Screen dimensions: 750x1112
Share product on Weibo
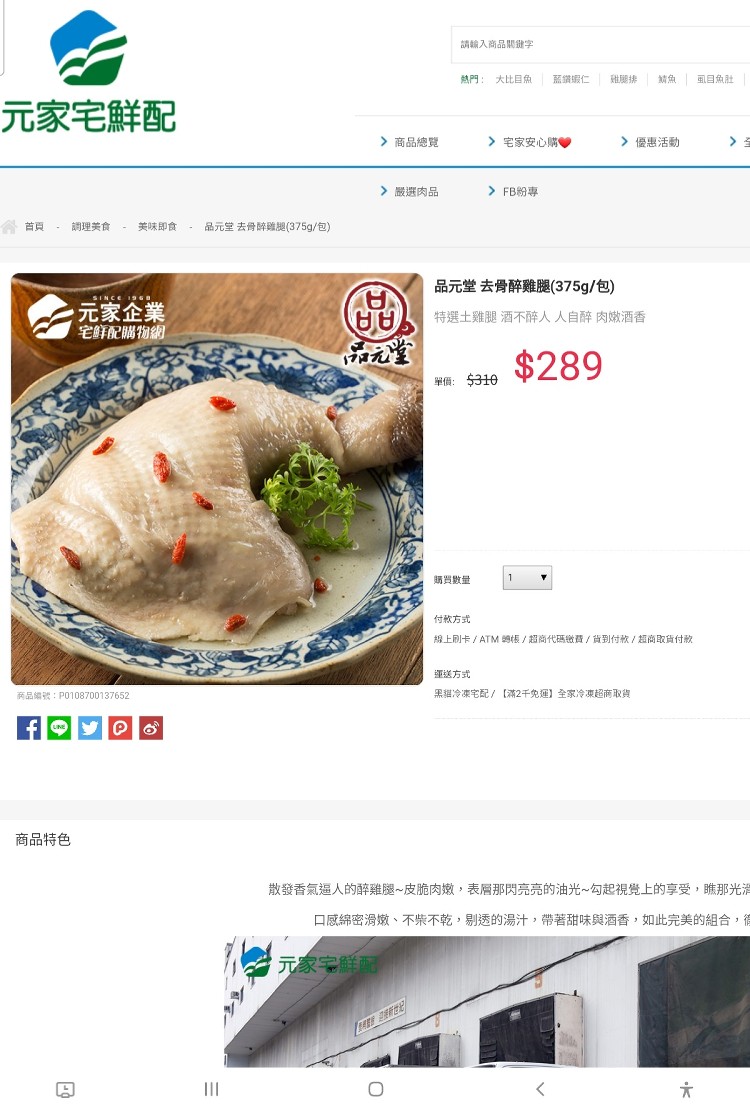pos(150,728)
